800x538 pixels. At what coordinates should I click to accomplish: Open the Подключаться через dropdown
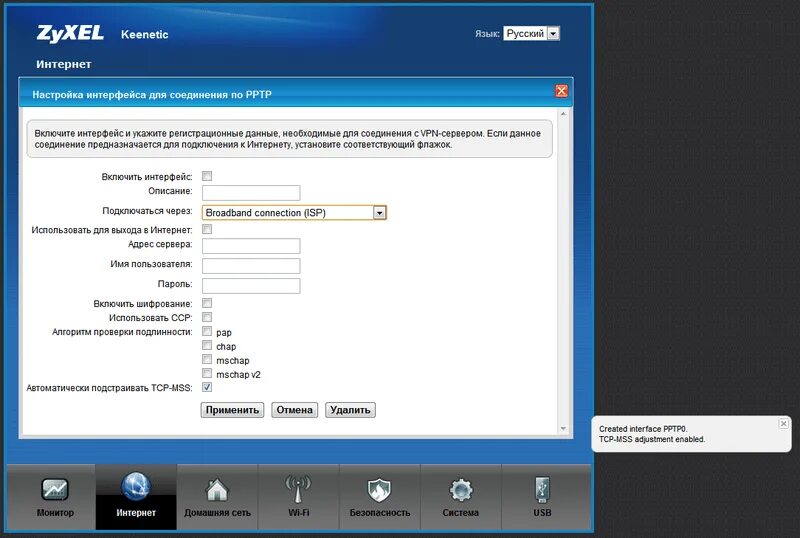pyautogui.click(x=294, y=213)
